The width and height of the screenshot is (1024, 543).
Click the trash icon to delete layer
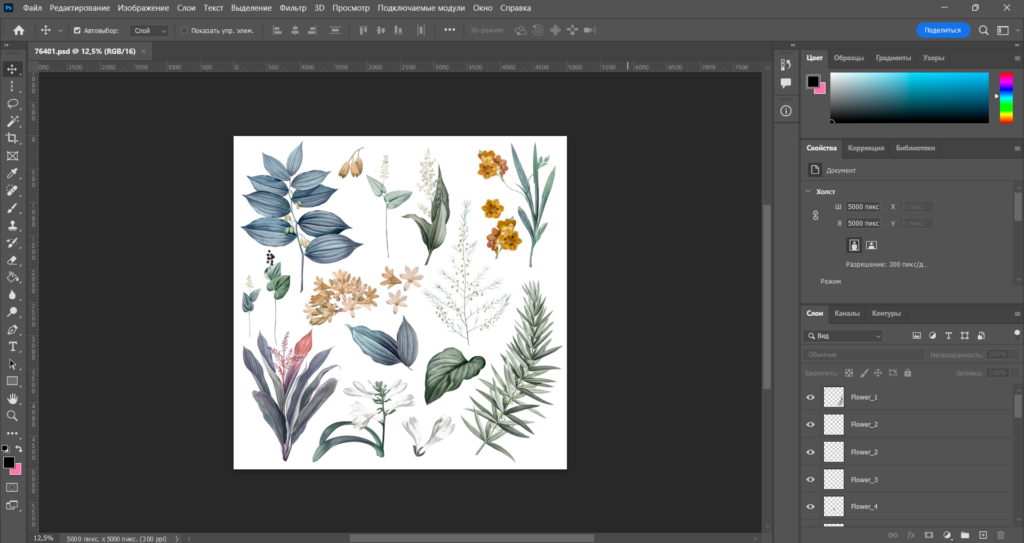1000,535
